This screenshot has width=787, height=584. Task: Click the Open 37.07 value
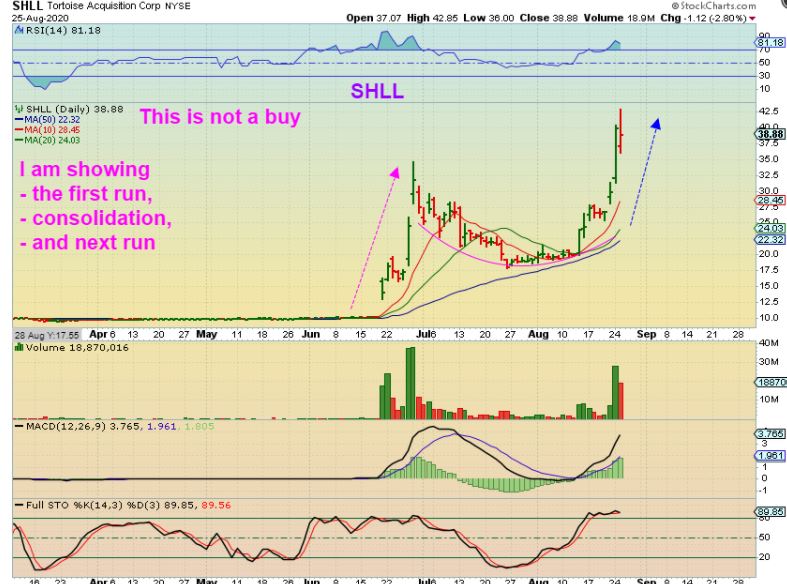pyautogui.click(x=373, y=18)
